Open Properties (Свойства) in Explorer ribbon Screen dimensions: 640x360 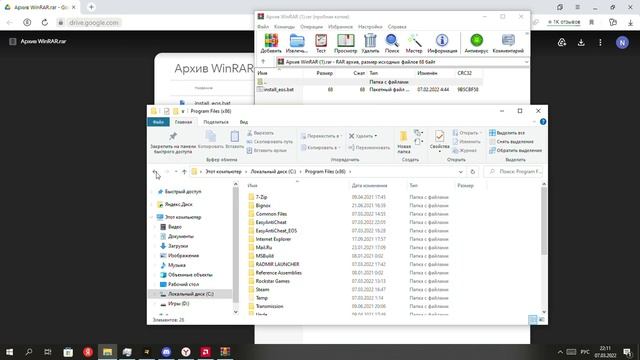440,141
